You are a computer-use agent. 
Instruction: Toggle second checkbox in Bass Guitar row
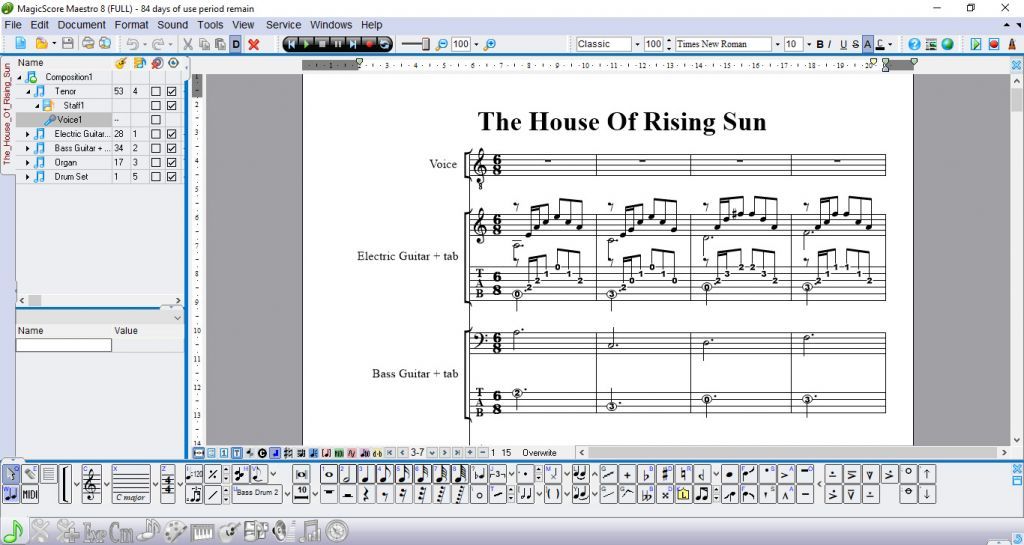172,148
